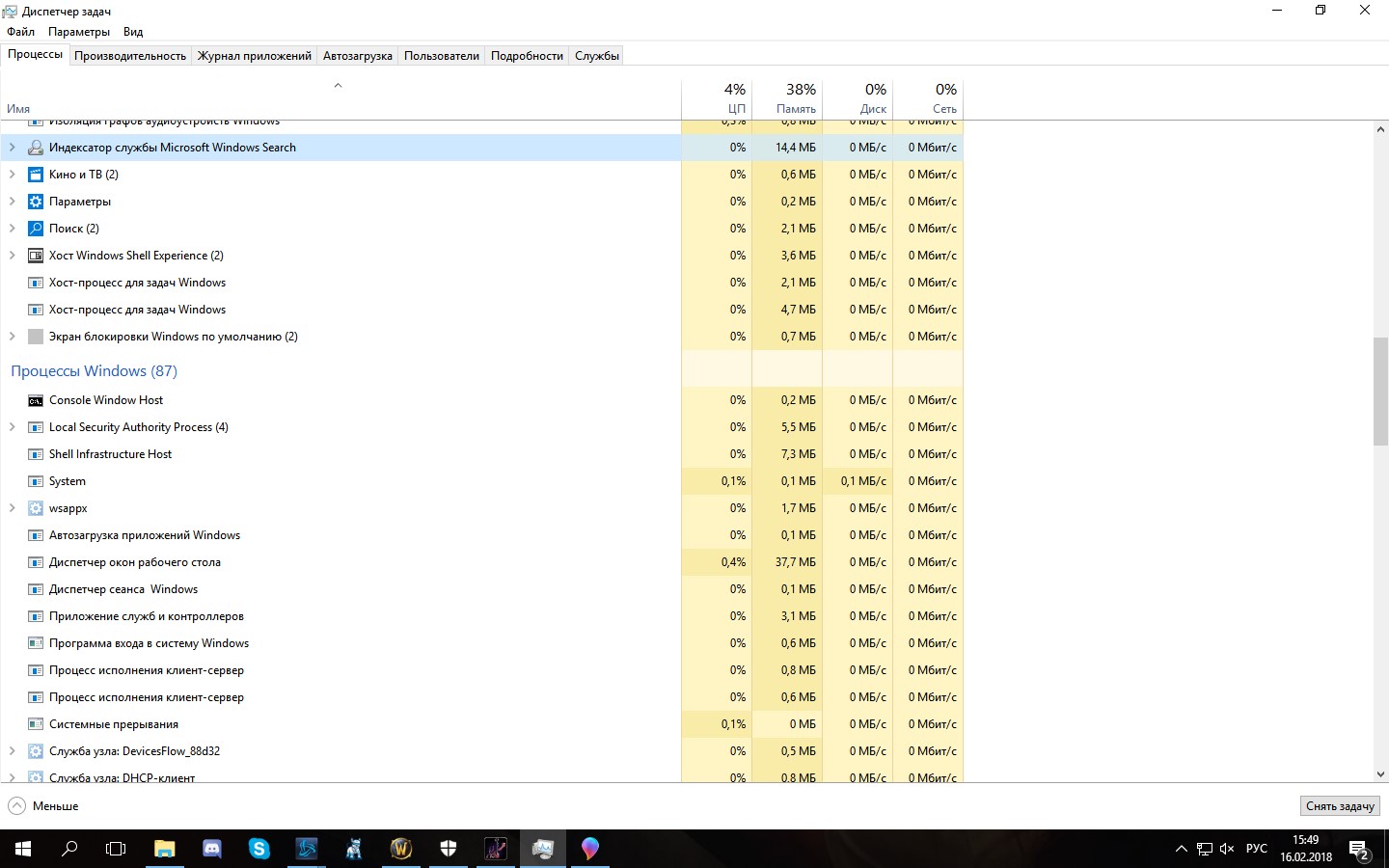The height and width of the screenshot is (868, 1389).
Task: Open Windows Defender shield taskbar icon
Action: (x=449, y=849)
